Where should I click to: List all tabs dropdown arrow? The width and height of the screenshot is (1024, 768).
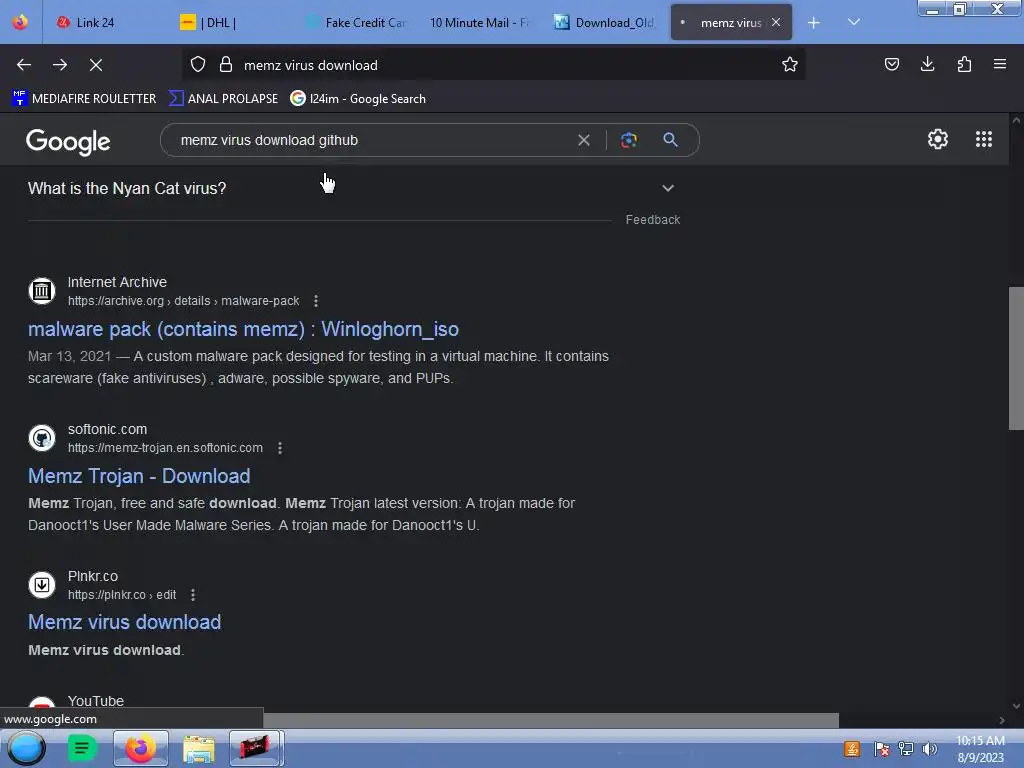point(854,22)
